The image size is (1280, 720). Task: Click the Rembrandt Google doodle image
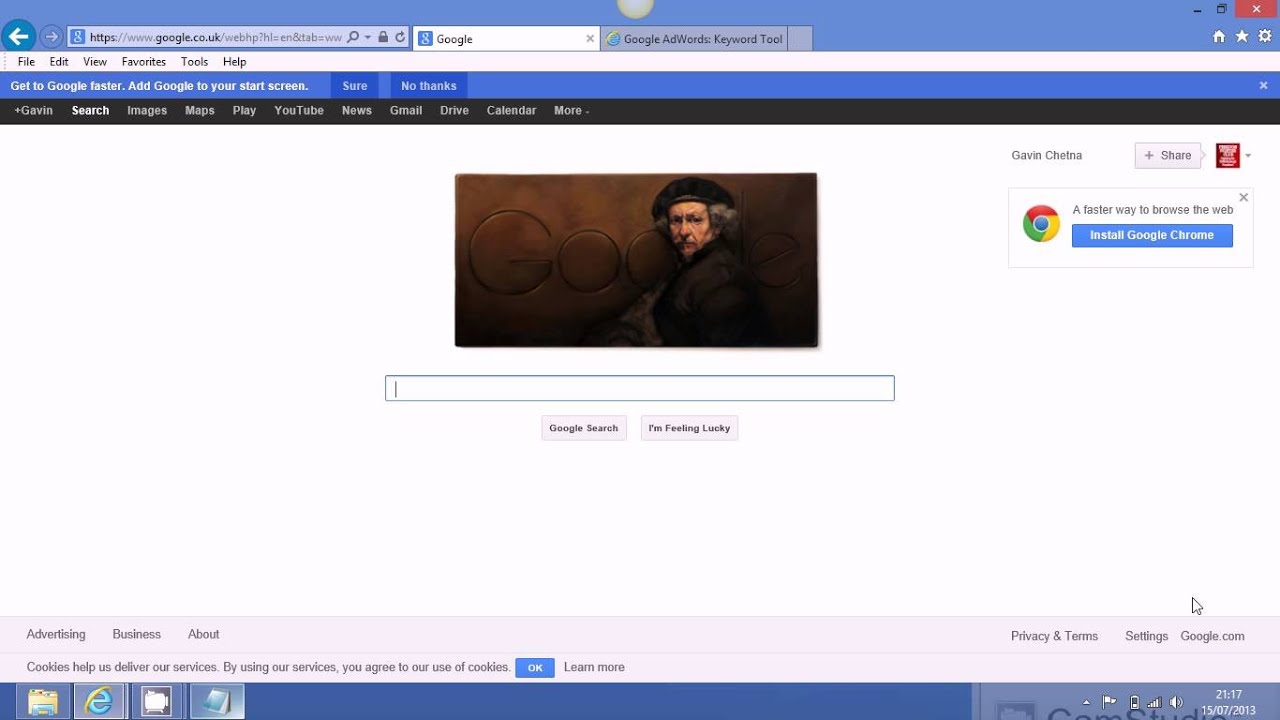pos(636,260)
